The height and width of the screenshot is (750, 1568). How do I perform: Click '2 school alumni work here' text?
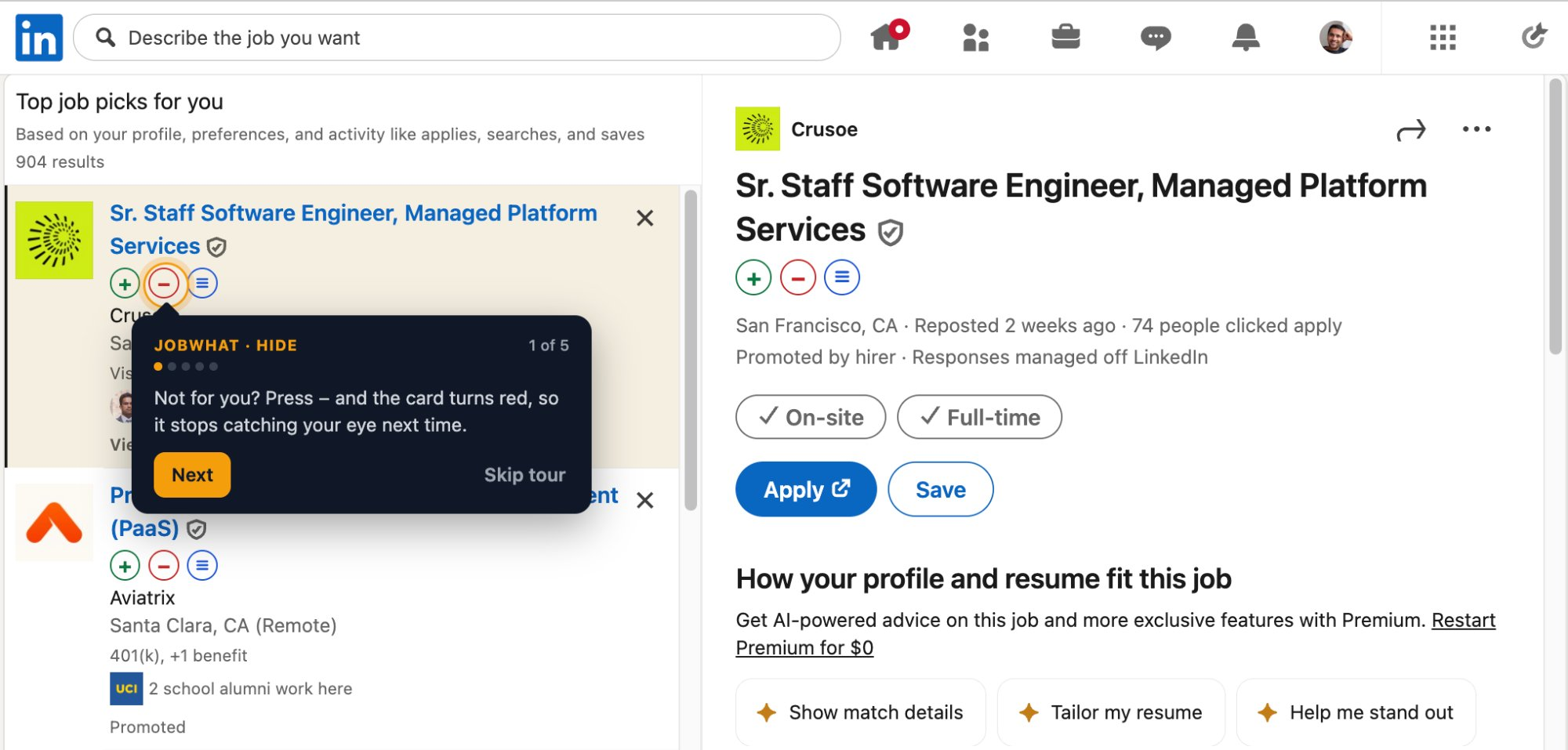(x=250, y=689)
